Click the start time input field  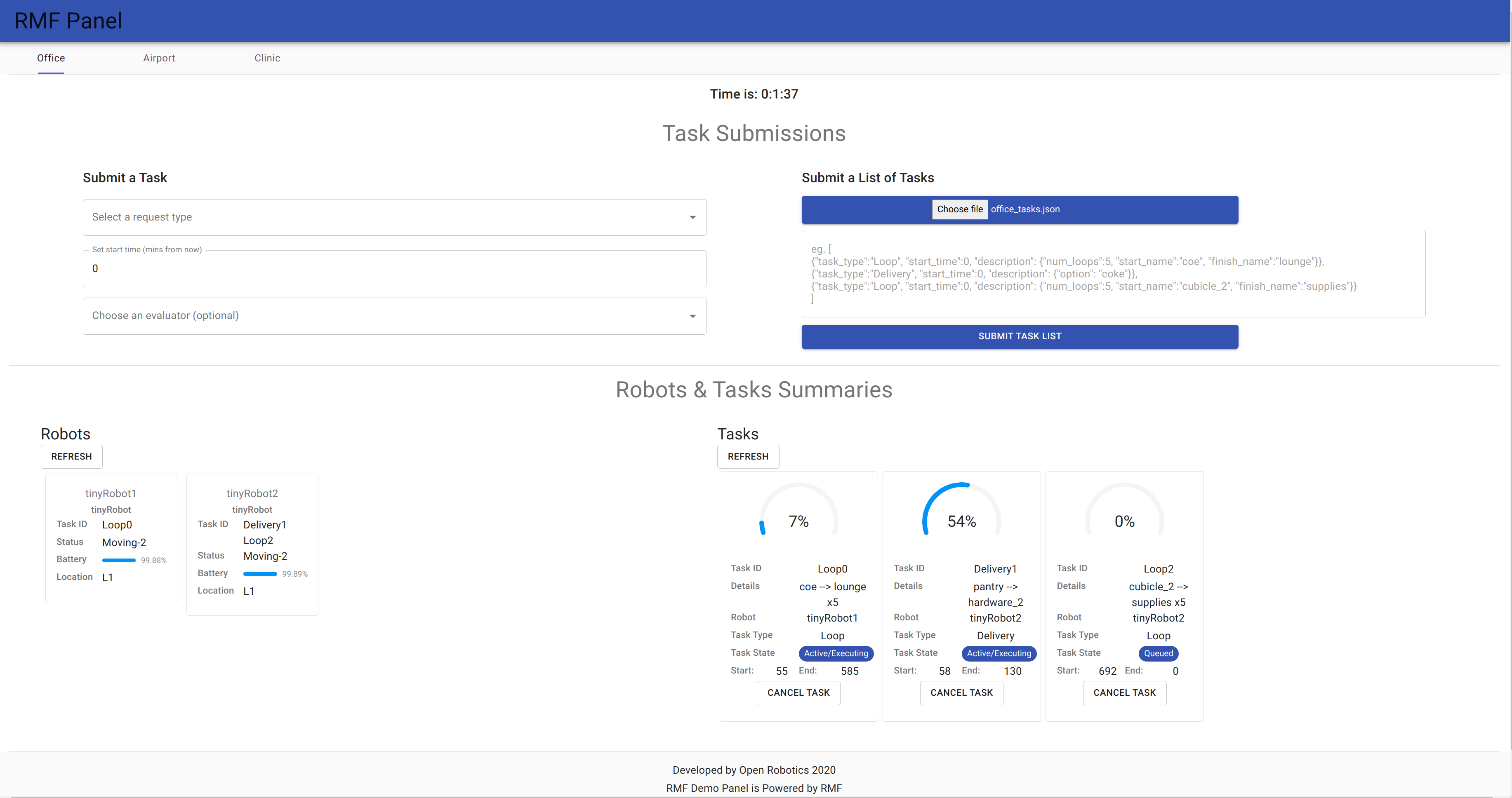tap(394, 269)
